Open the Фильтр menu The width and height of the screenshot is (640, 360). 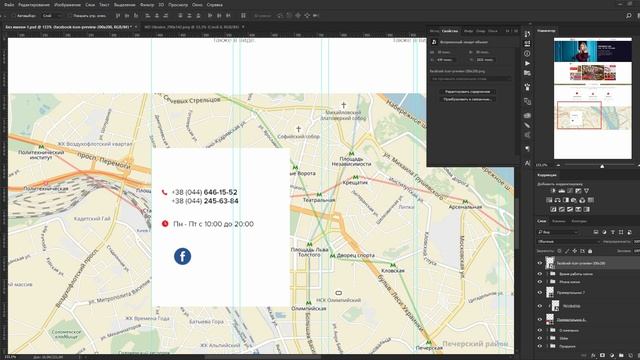[147, 5]
